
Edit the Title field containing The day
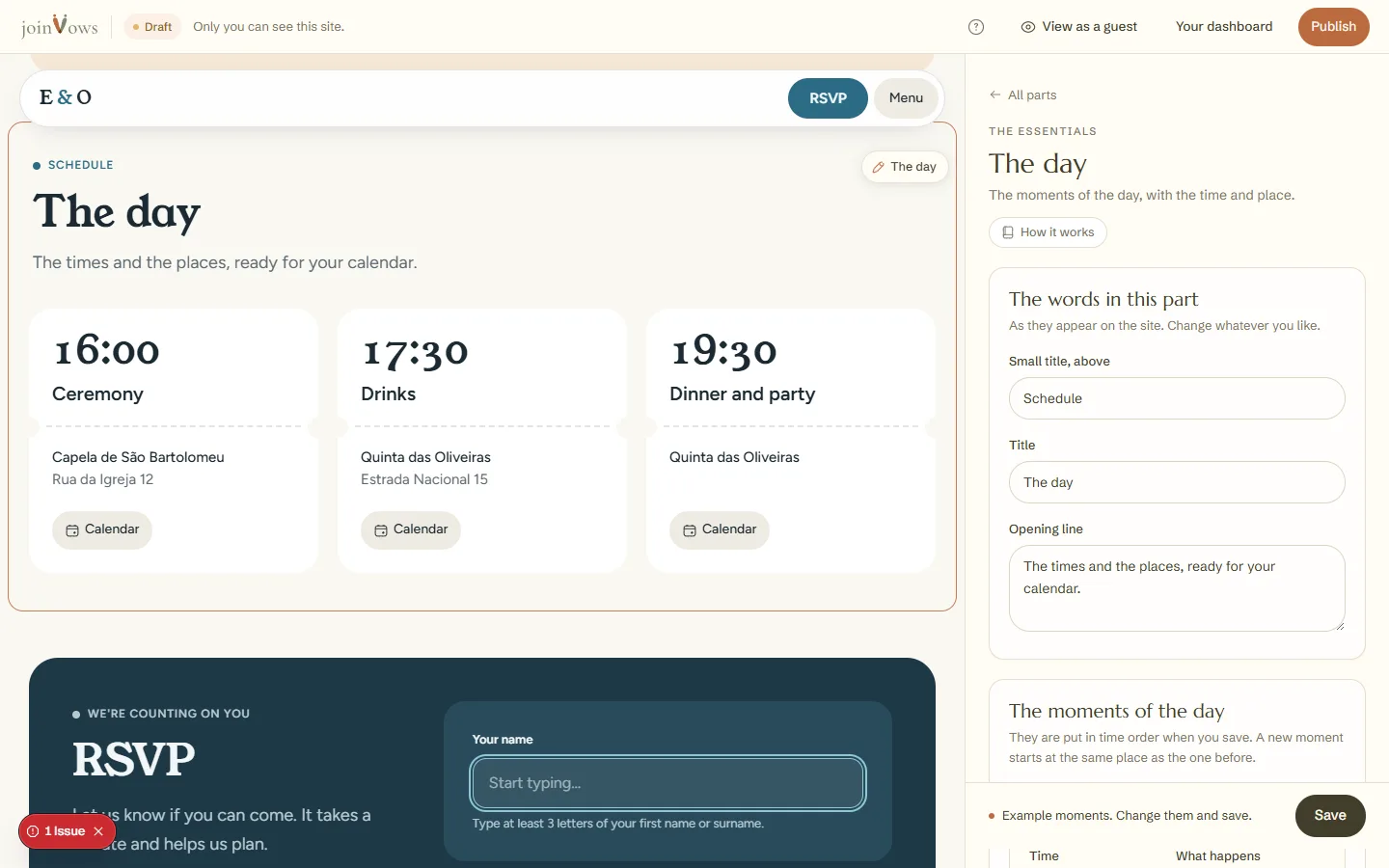(1177, 482)
